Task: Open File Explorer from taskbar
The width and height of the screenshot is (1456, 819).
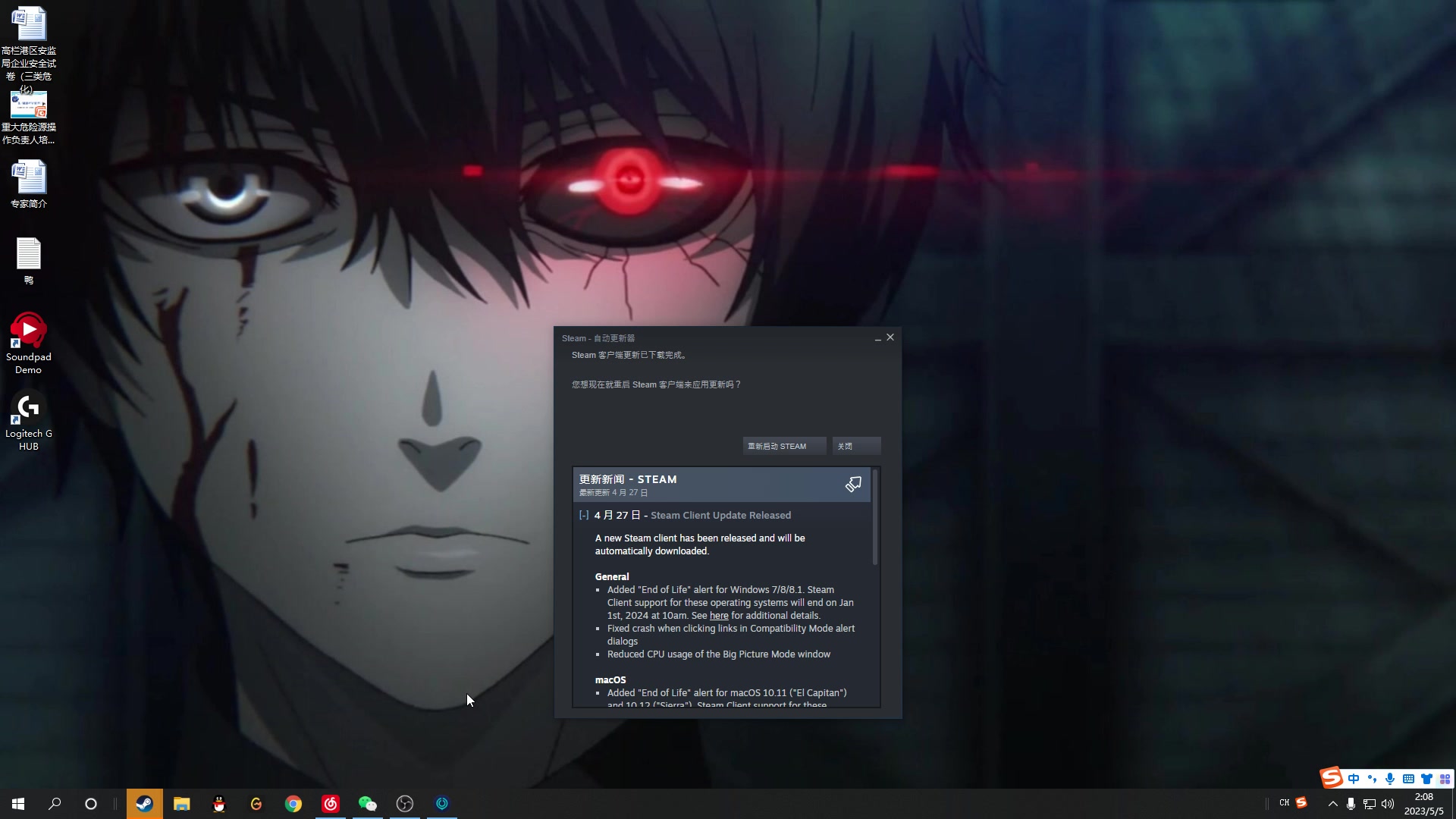Action: pyautogui.click(x=181, y=804)
